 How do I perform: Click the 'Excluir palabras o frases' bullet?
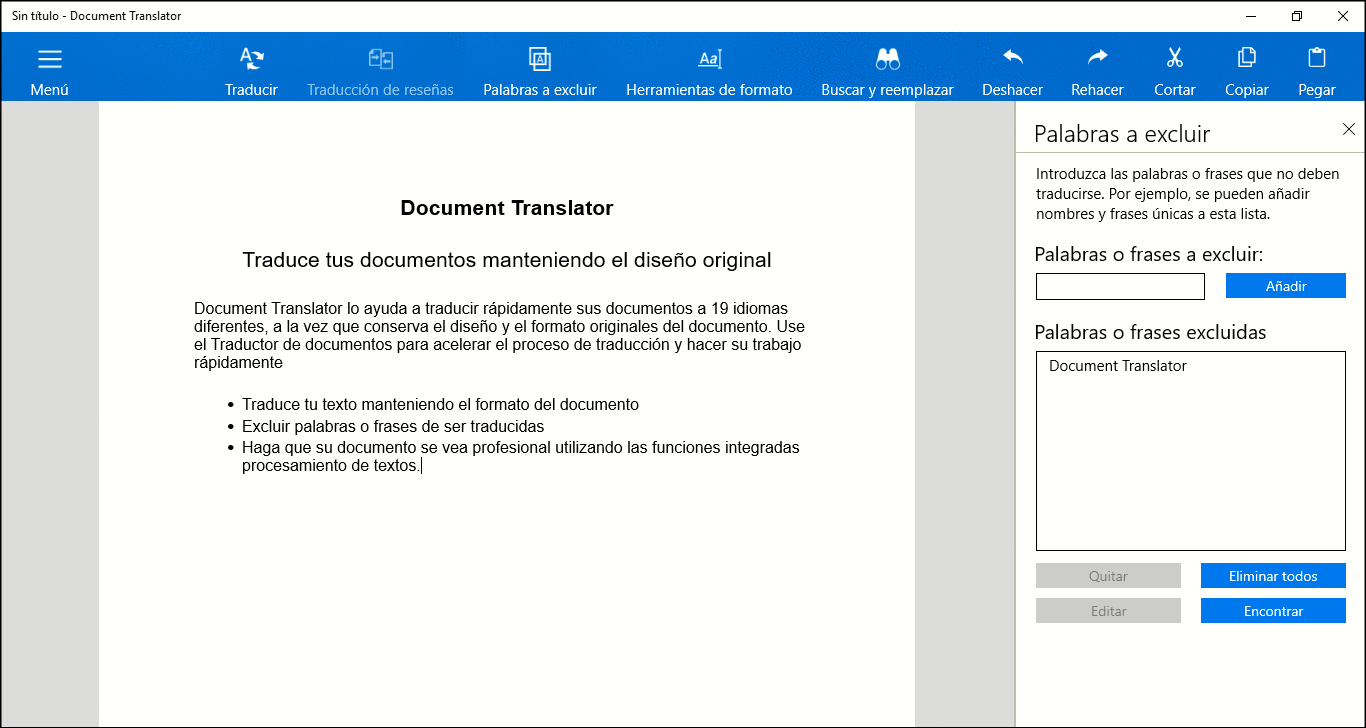point(393,426)
